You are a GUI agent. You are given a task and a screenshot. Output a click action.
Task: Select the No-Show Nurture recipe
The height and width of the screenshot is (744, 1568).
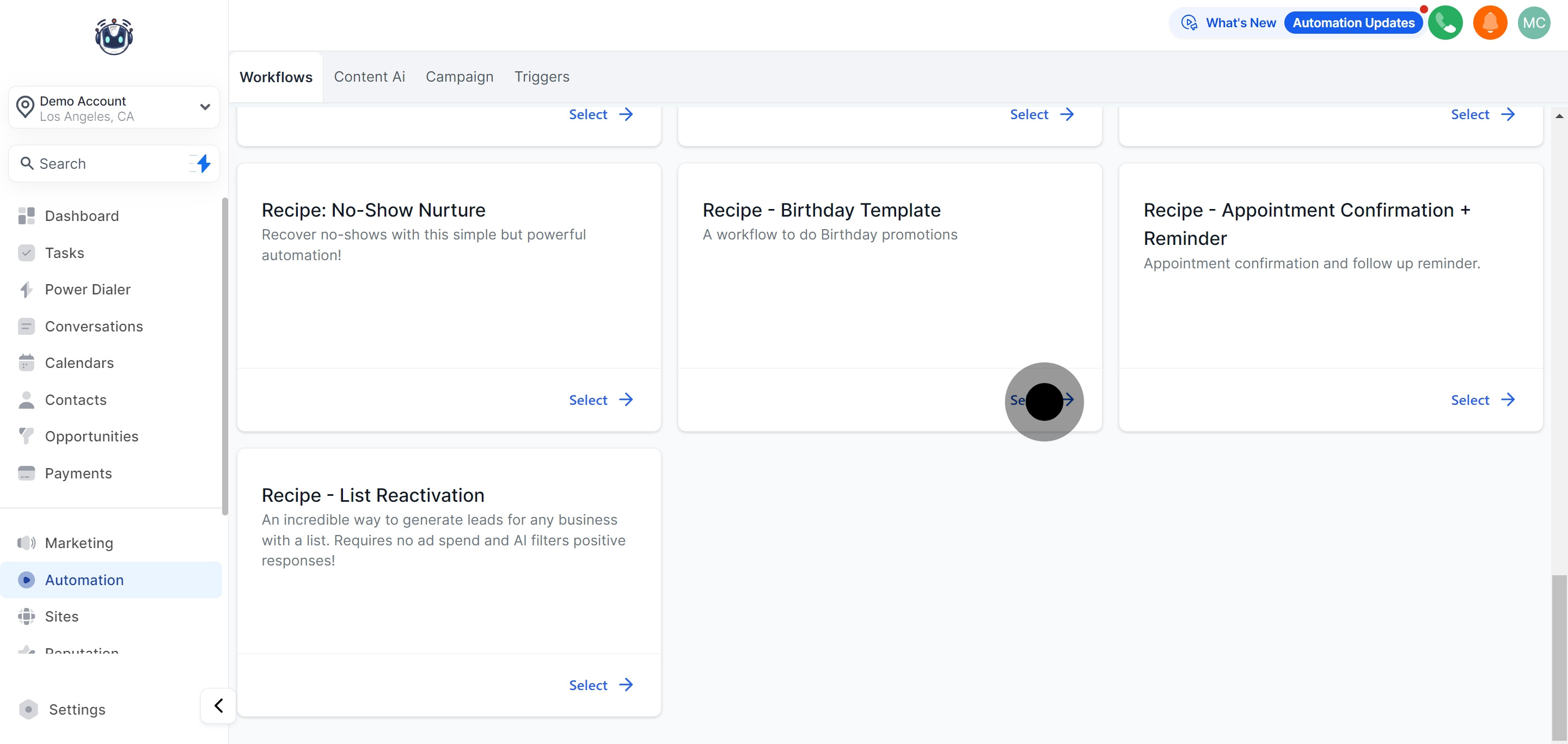pos(600,399)
